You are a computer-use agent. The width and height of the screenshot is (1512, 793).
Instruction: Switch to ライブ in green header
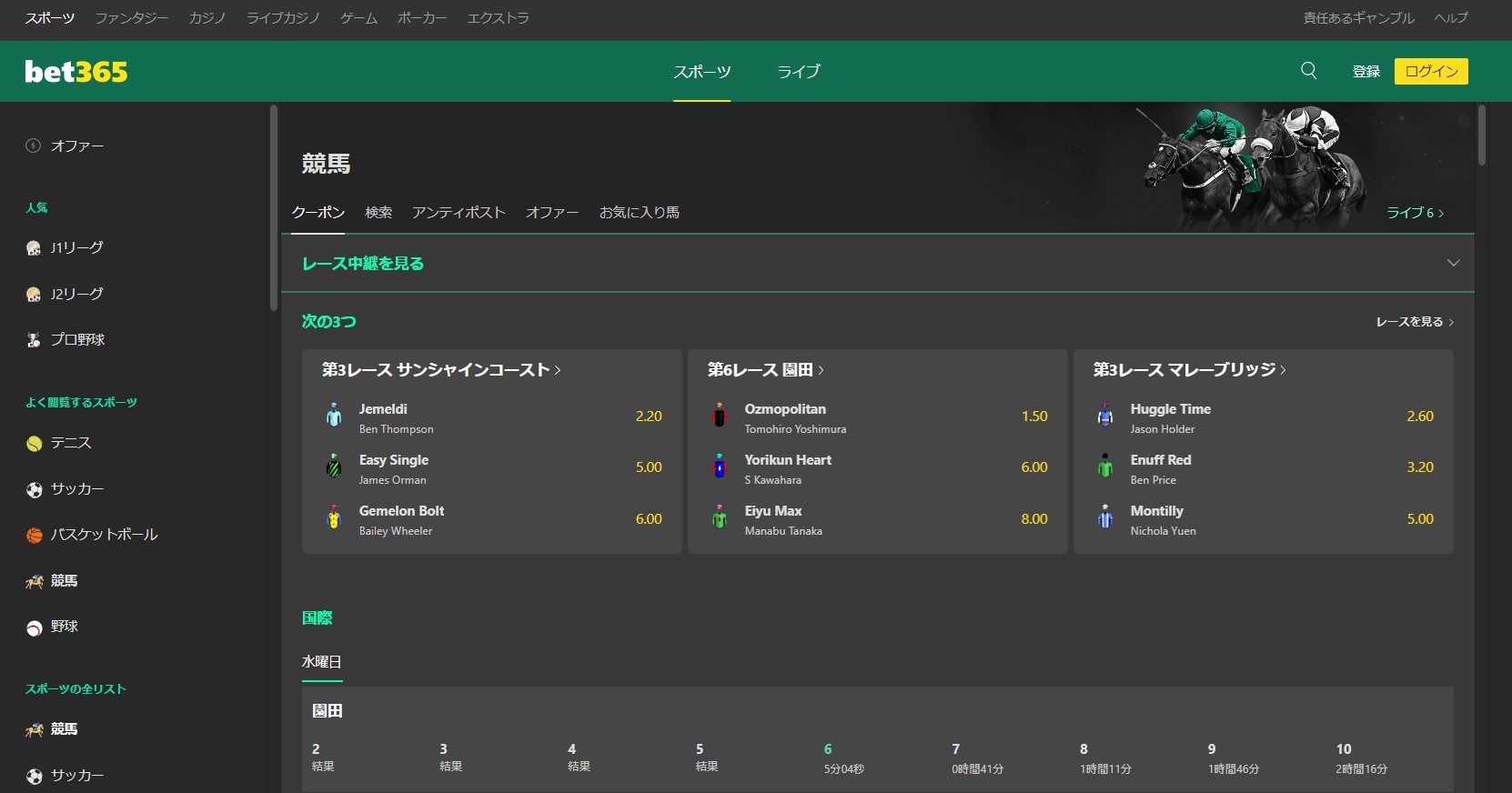(x=799, y=71)
